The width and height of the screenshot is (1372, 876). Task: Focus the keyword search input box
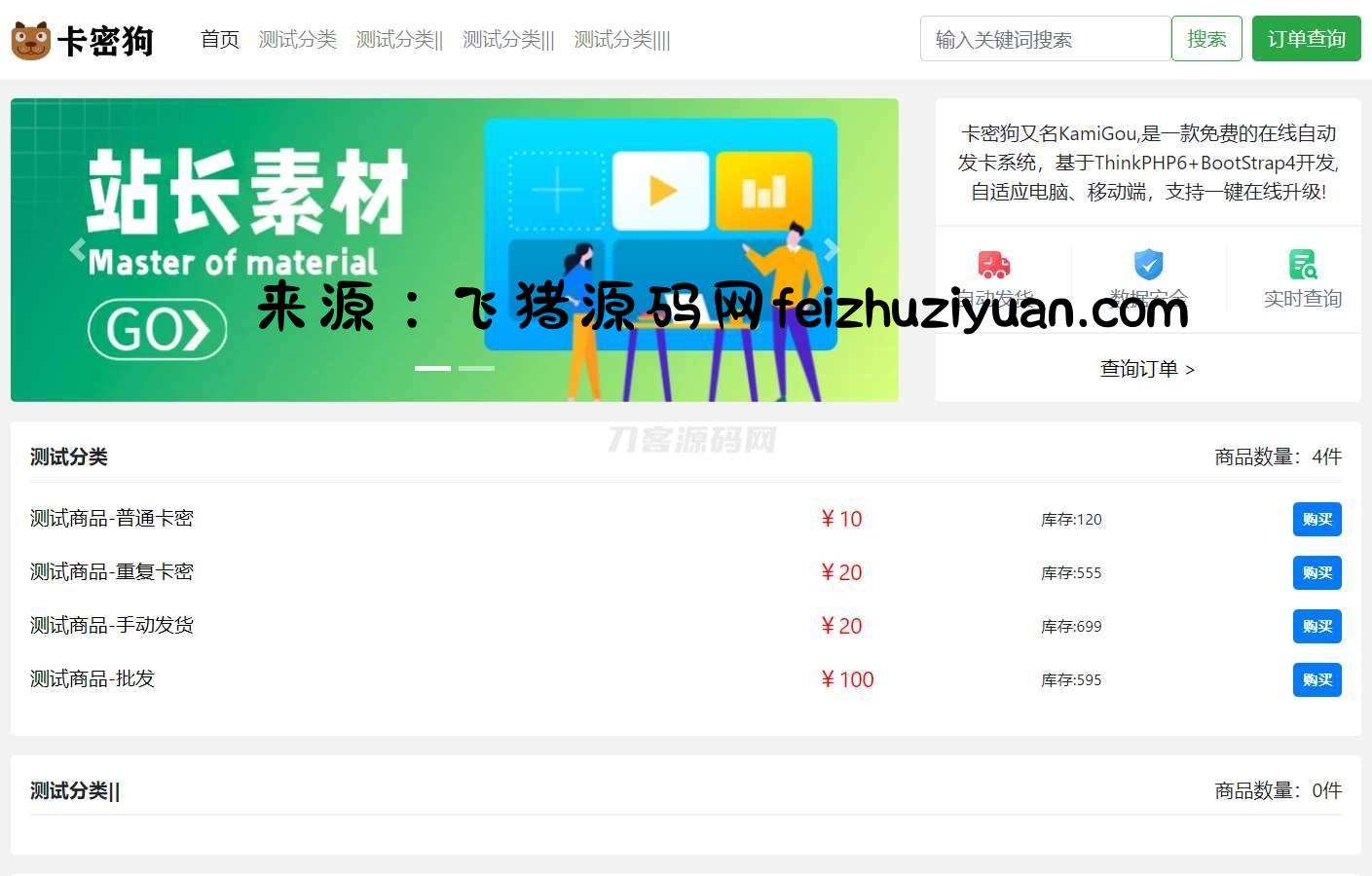coord(1045,39)
